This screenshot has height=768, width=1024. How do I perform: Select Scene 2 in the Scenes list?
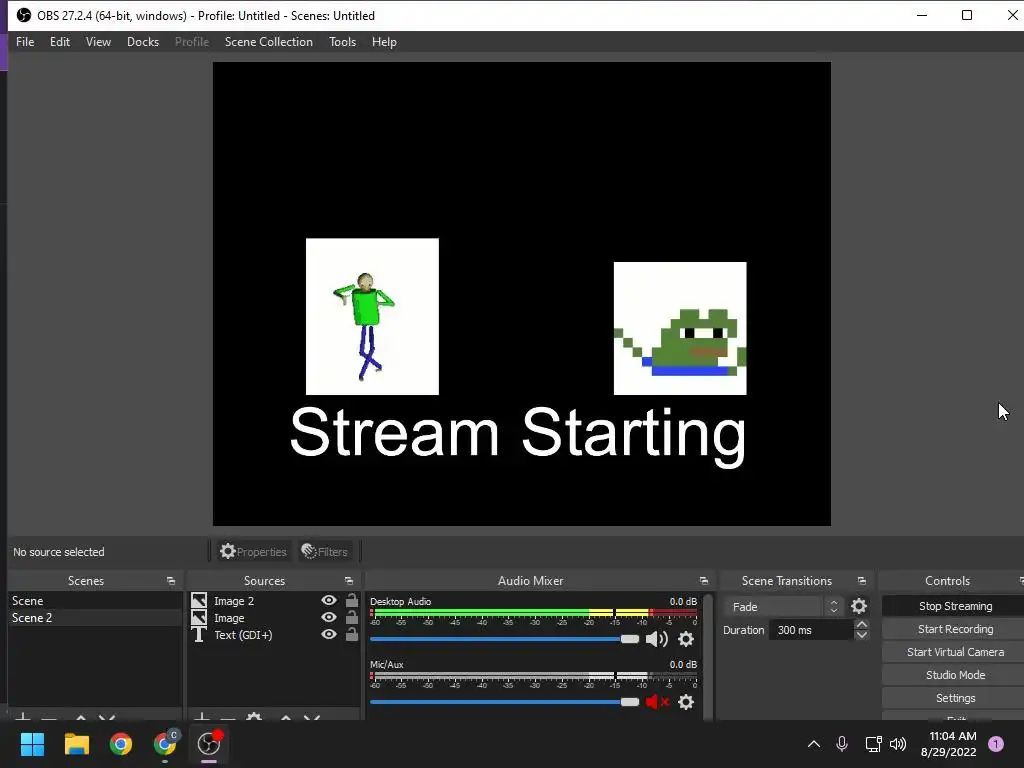pos(95,618)
